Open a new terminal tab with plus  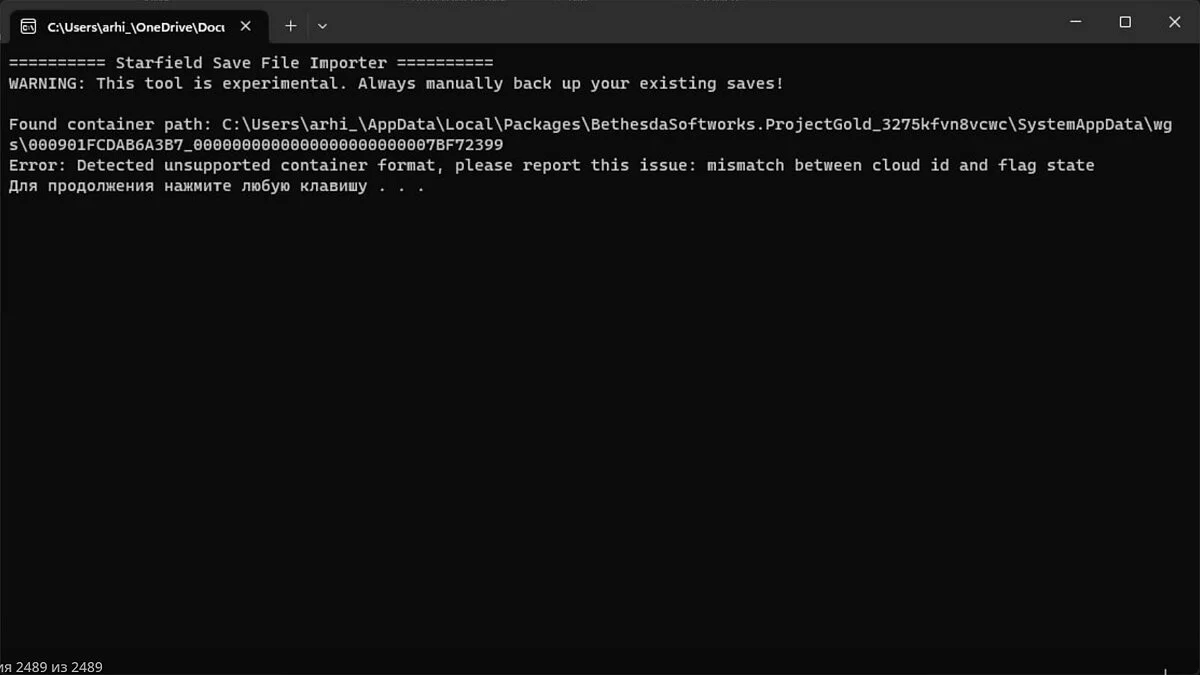click(x=290, y=26)
